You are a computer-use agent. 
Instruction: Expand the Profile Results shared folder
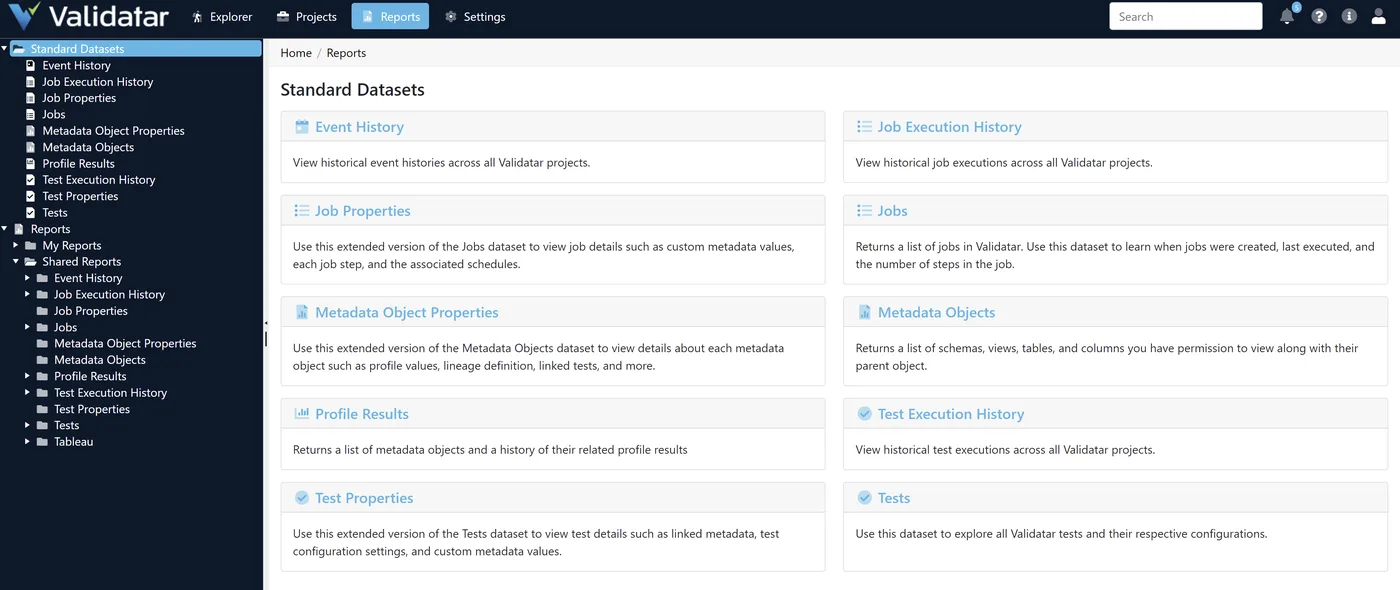coord(28,376)
